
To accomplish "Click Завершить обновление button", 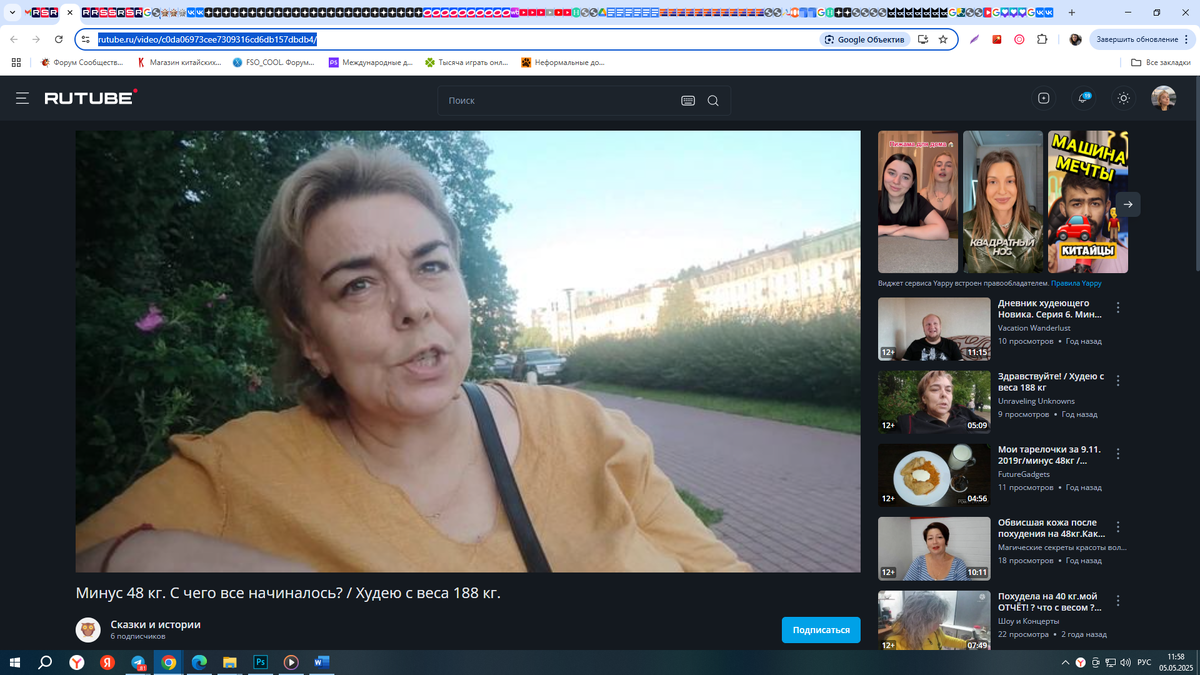I will tap(1137, 39).
